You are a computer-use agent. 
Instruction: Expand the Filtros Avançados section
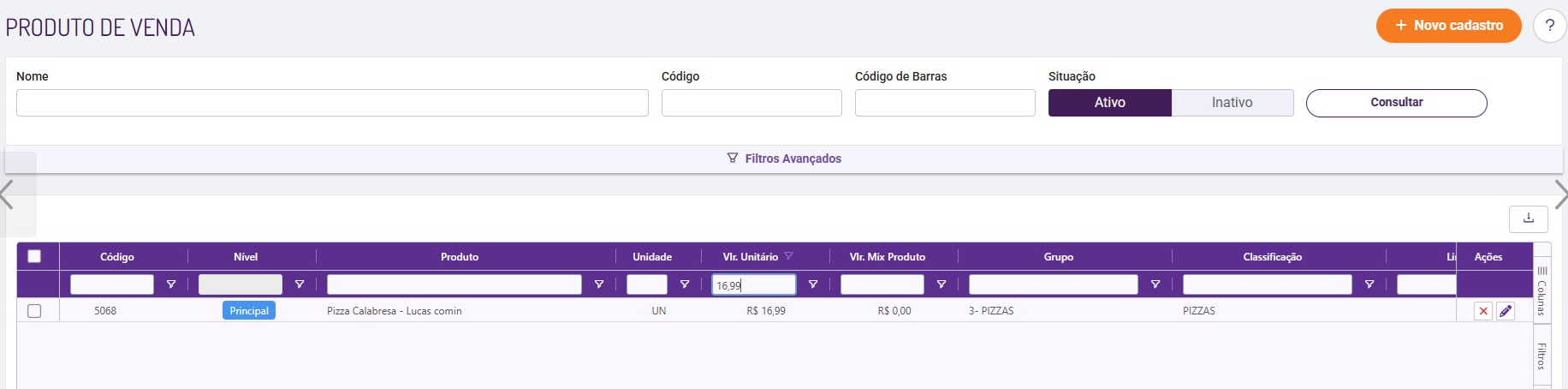784,159
